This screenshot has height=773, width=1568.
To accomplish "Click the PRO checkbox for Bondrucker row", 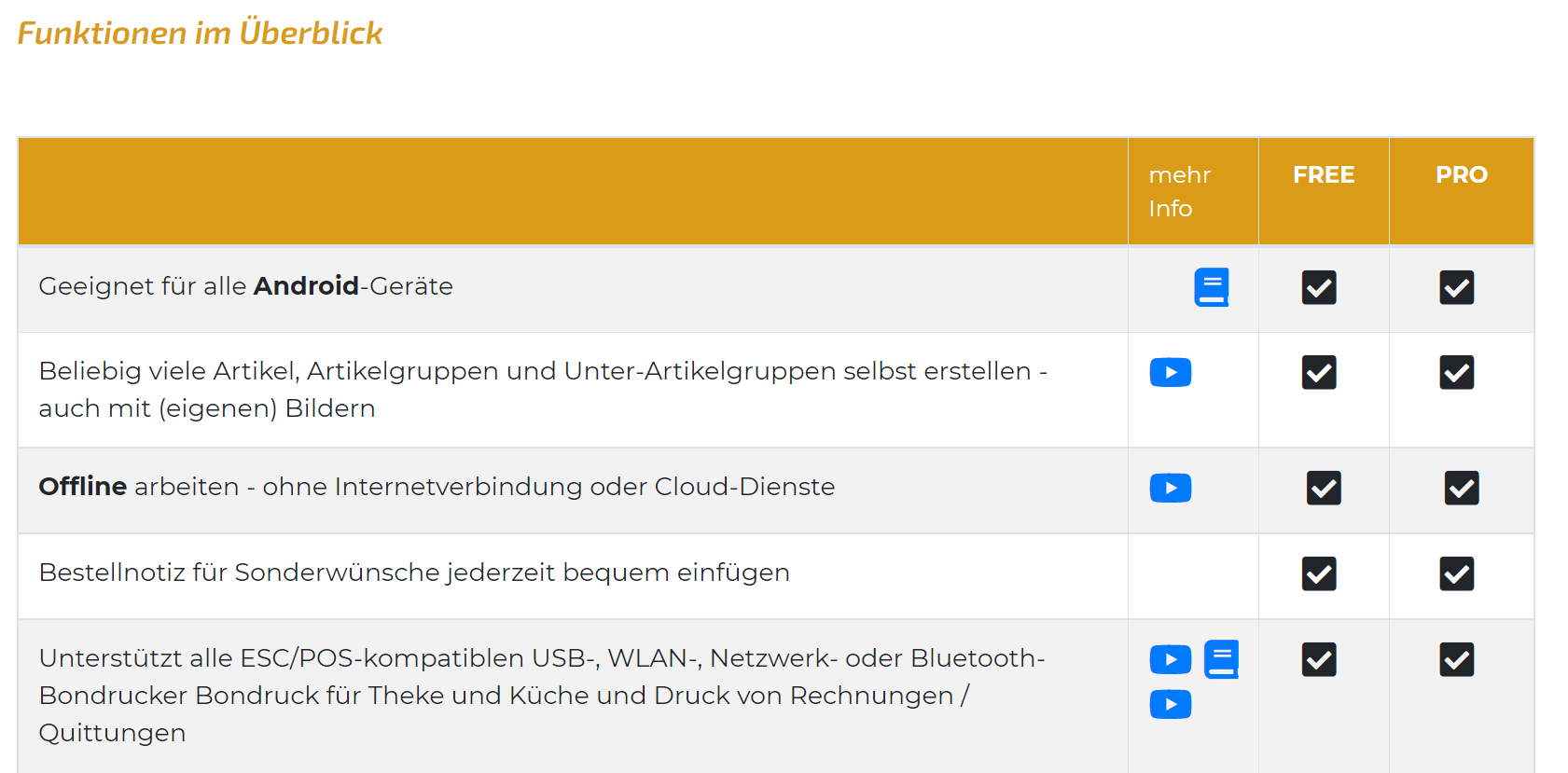I will coord(1456,659).
